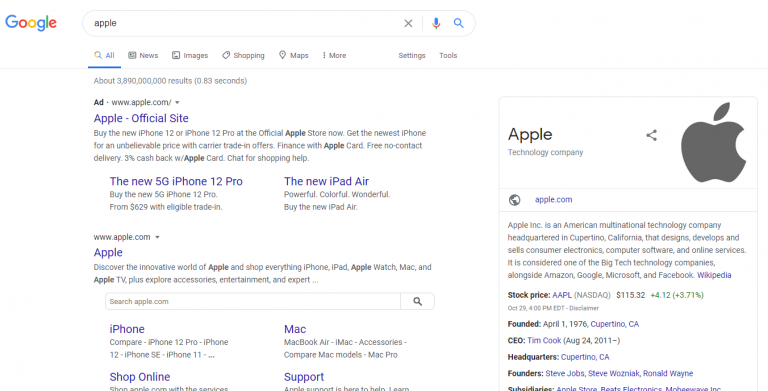Click the About 3,890,000,000 results text
This screenshot has height=391, width=768.
tap(170, 81)
